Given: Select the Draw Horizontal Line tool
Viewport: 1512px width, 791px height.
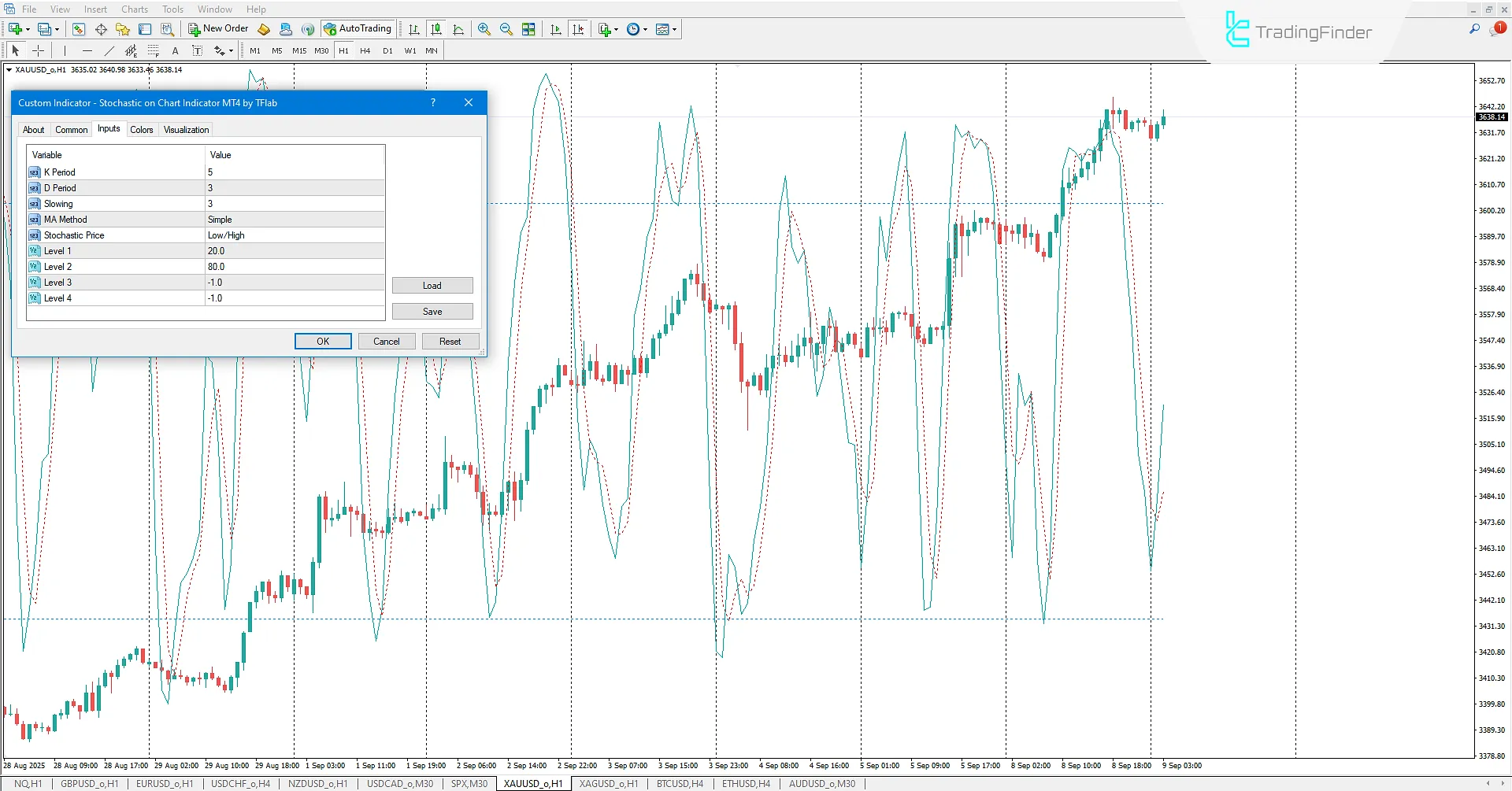Looking at the screenshot, I should coord(87,50).
